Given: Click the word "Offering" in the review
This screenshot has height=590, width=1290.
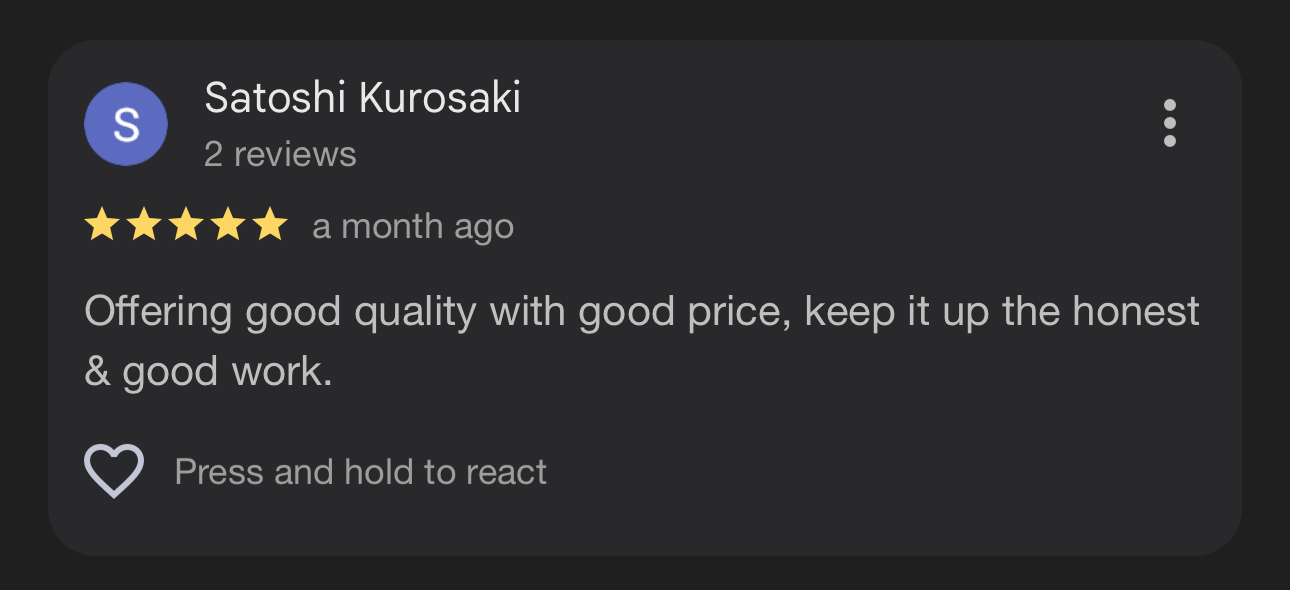Looking at the screenshot, I should 158,312.
